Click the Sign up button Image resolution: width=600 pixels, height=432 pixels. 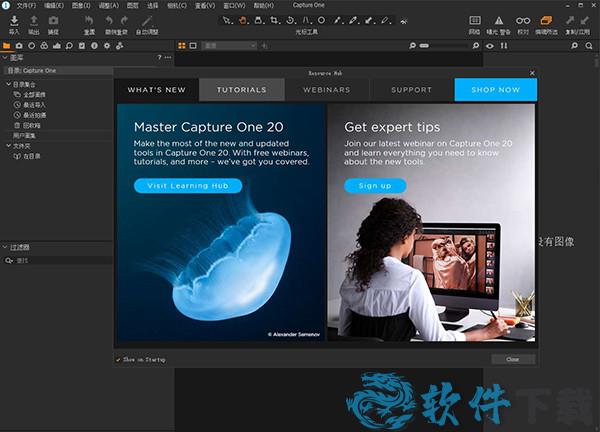(375, 185)
